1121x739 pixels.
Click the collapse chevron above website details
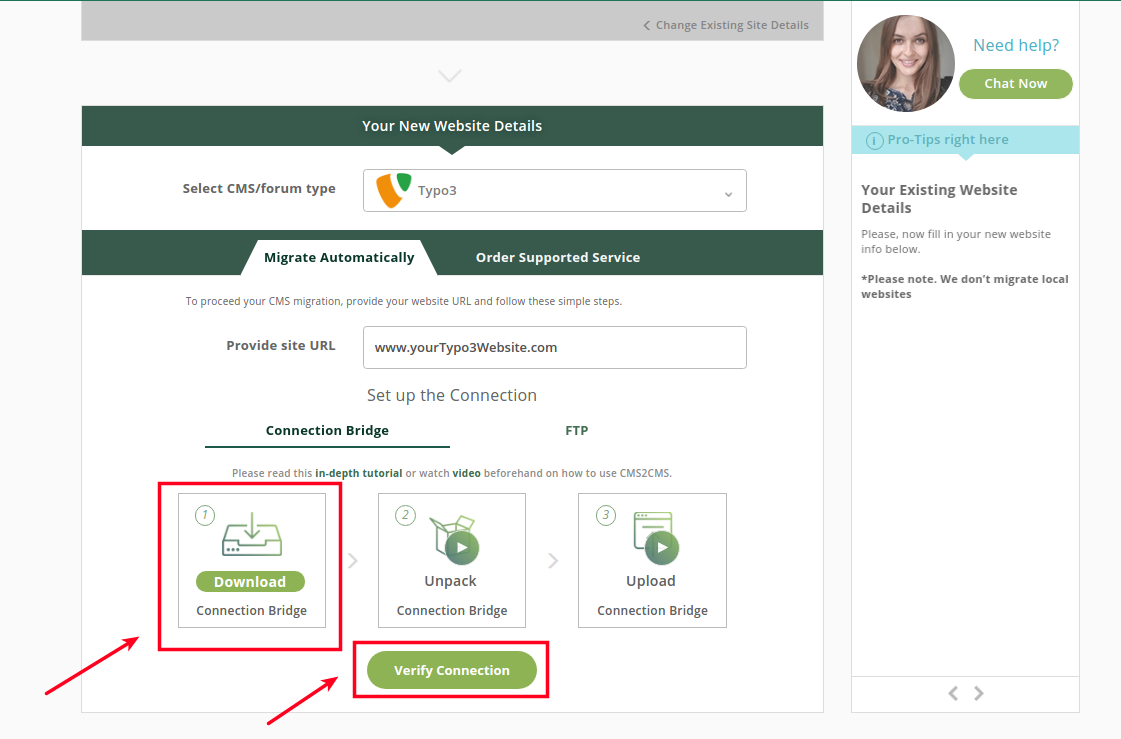[450, 76]
